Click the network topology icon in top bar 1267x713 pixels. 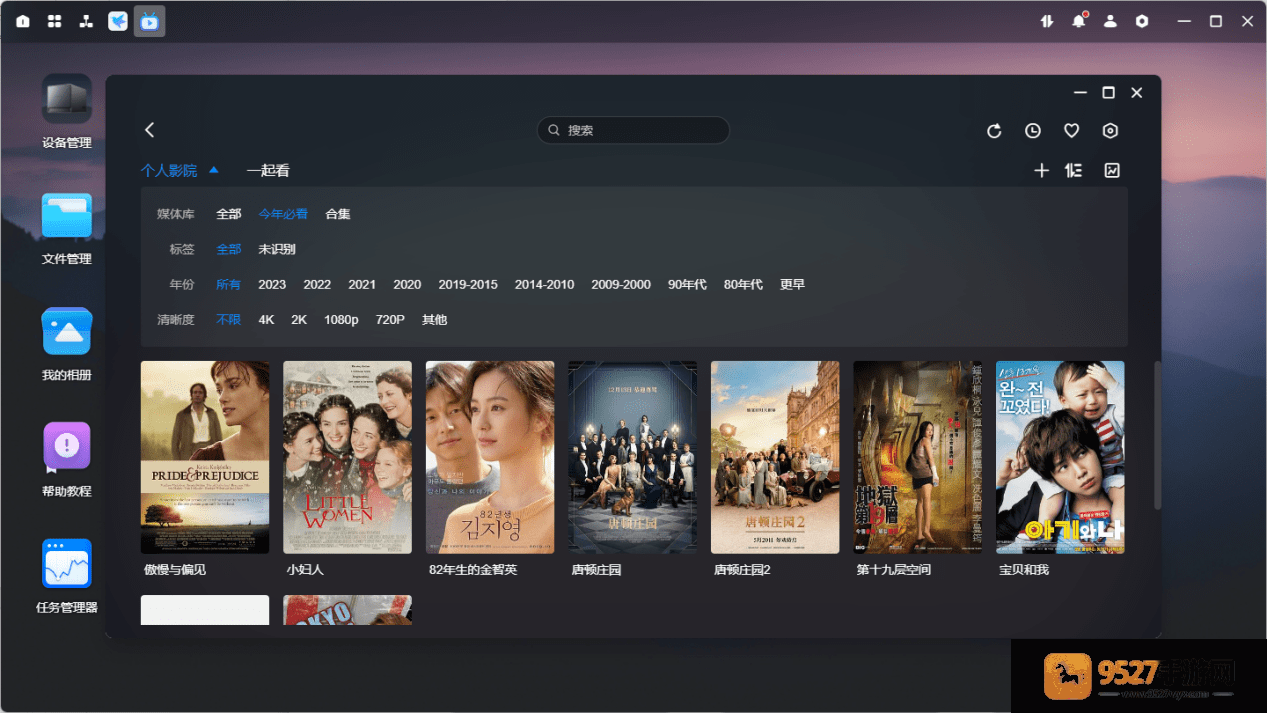86,21
